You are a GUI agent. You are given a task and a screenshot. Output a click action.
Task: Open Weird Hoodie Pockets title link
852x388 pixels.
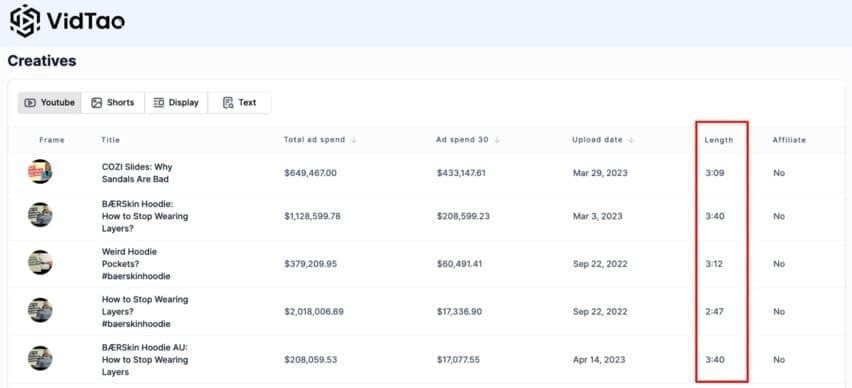point(136,264)
